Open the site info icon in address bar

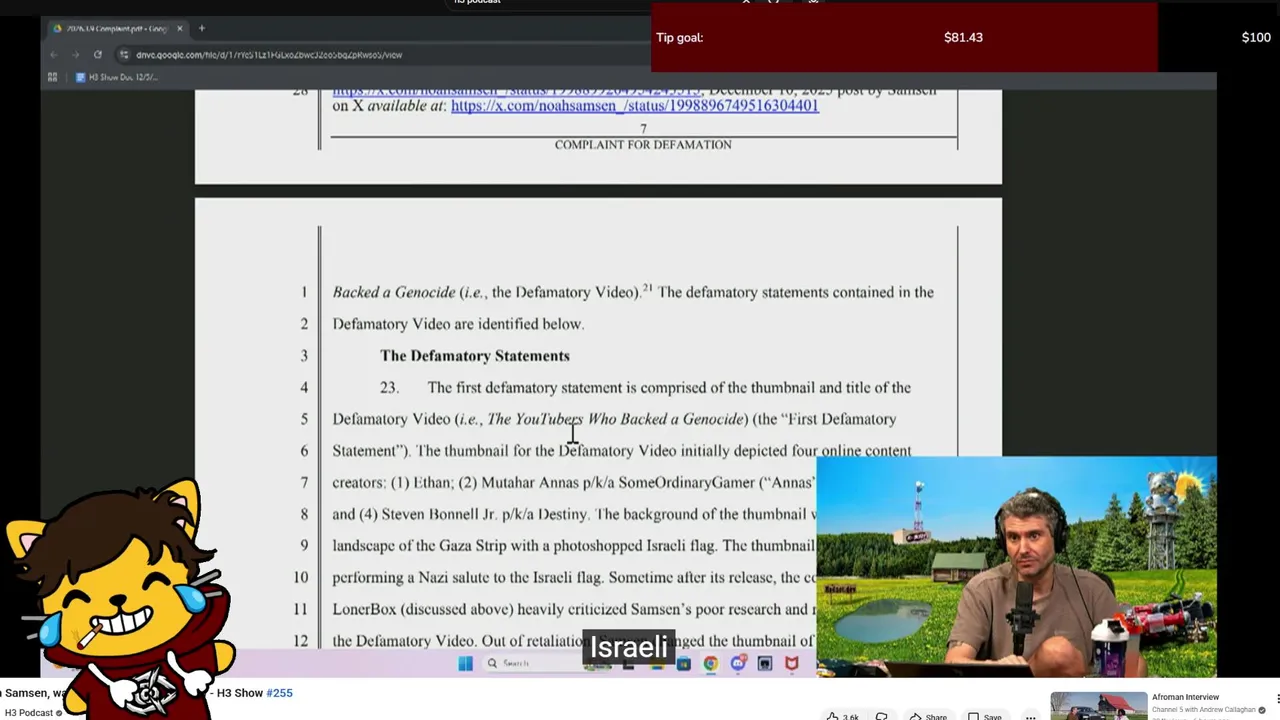[124, 55]
